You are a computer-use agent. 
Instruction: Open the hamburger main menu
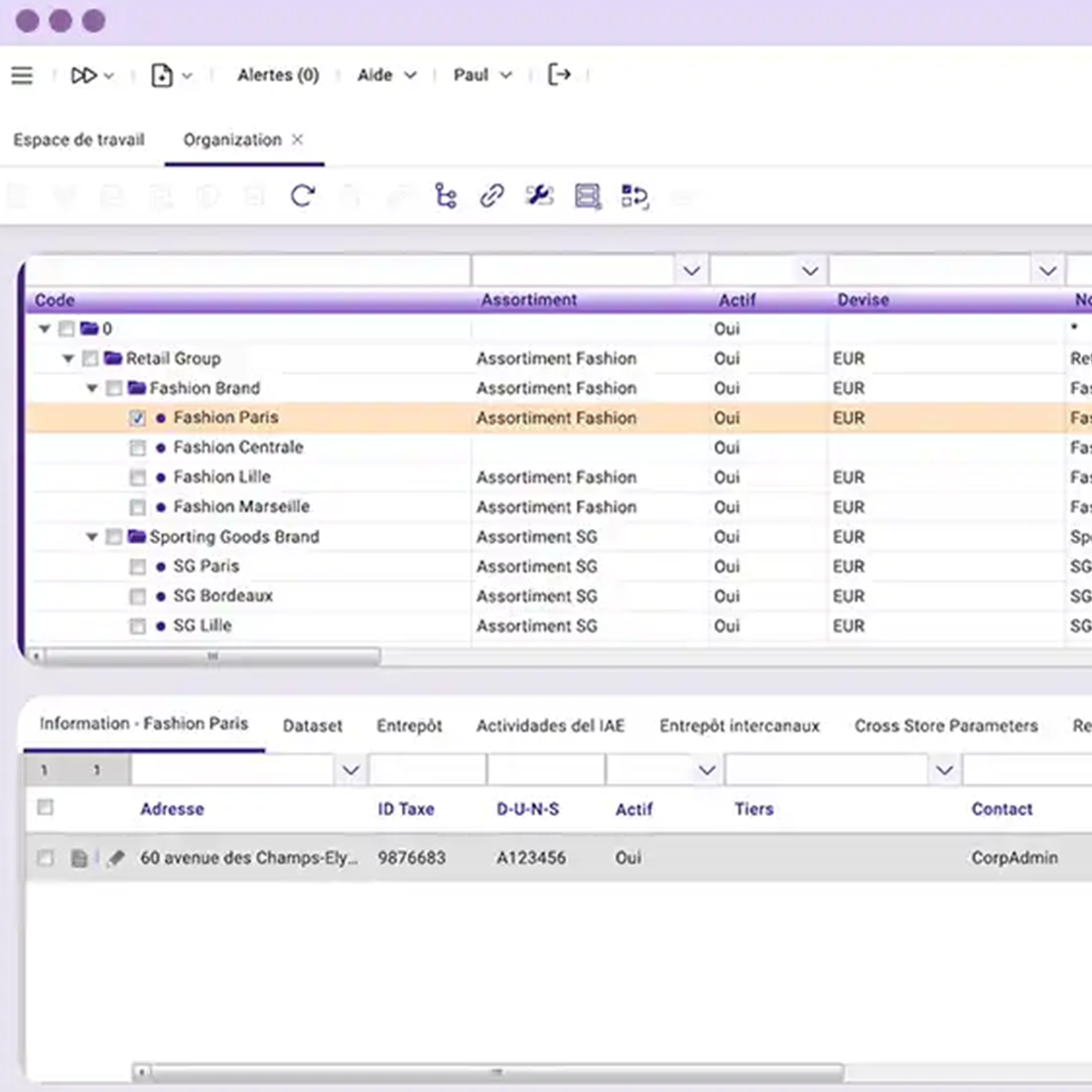coord(22,75)
